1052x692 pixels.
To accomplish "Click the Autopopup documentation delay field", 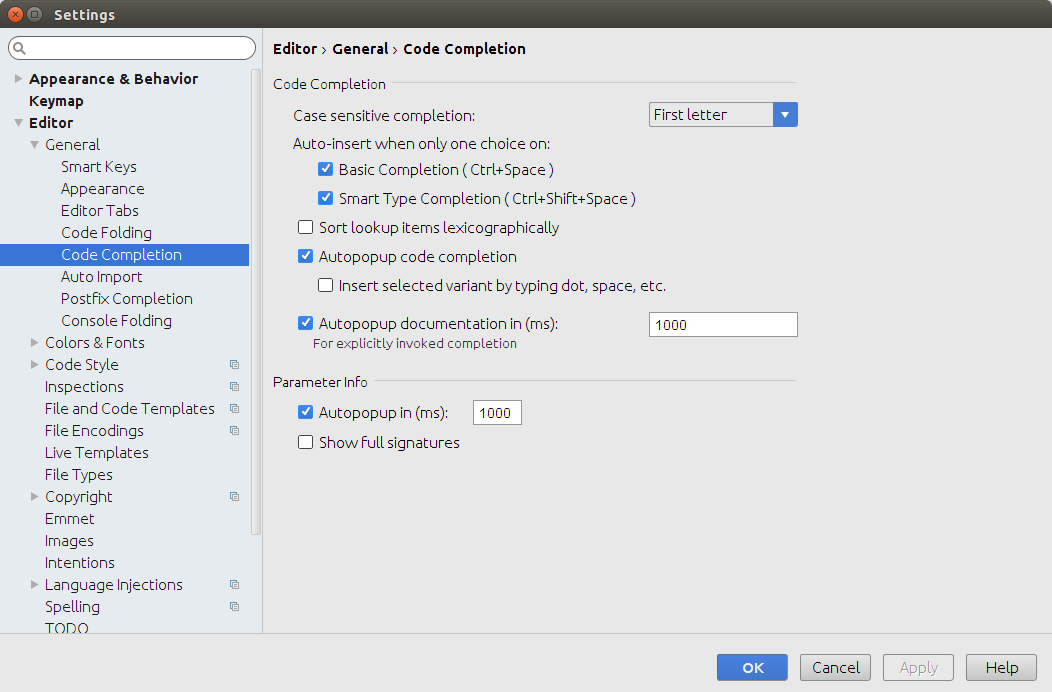I will pos(722,325).
